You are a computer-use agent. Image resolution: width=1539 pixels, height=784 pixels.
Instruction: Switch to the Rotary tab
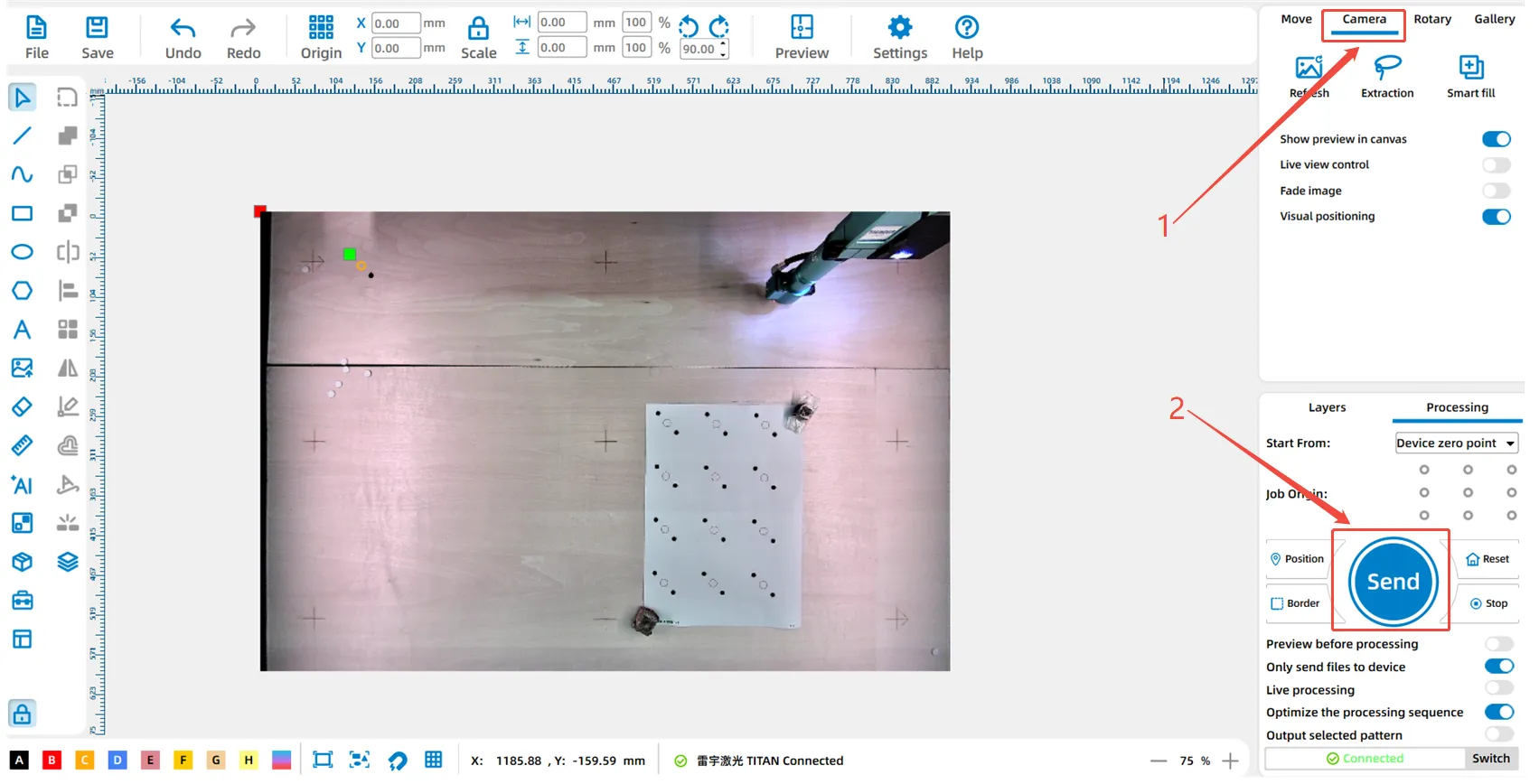tap(1431, 19)
